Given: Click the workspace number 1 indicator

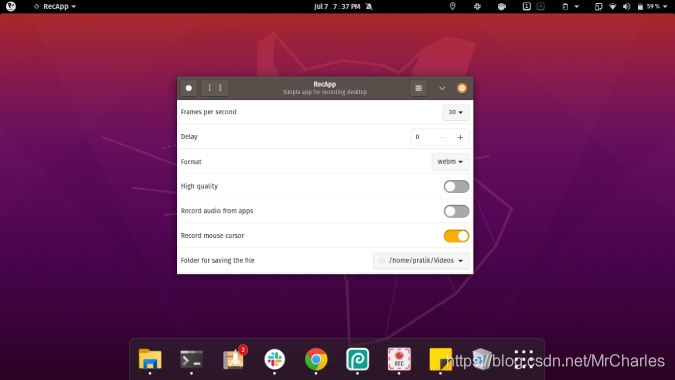Looking at the screenshot, I should coord(526,6).
